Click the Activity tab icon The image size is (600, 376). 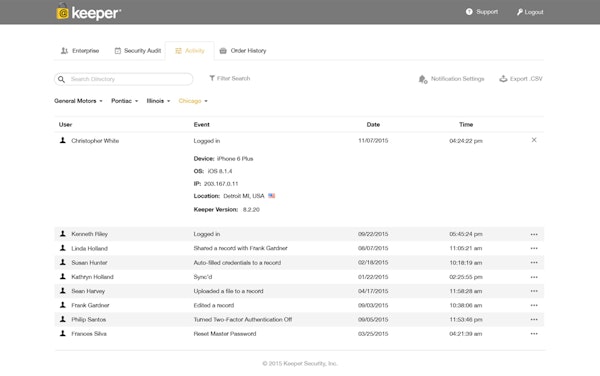click(178, 50)
